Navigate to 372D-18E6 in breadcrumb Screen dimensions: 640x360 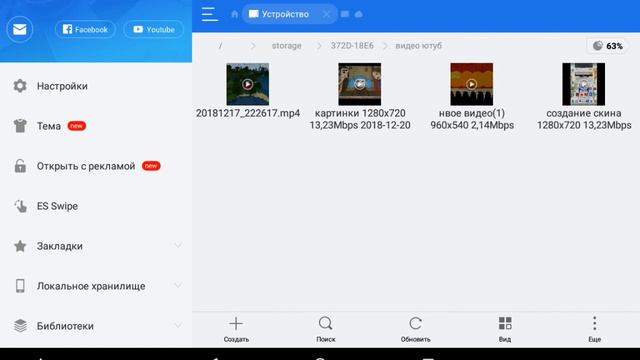352,46
